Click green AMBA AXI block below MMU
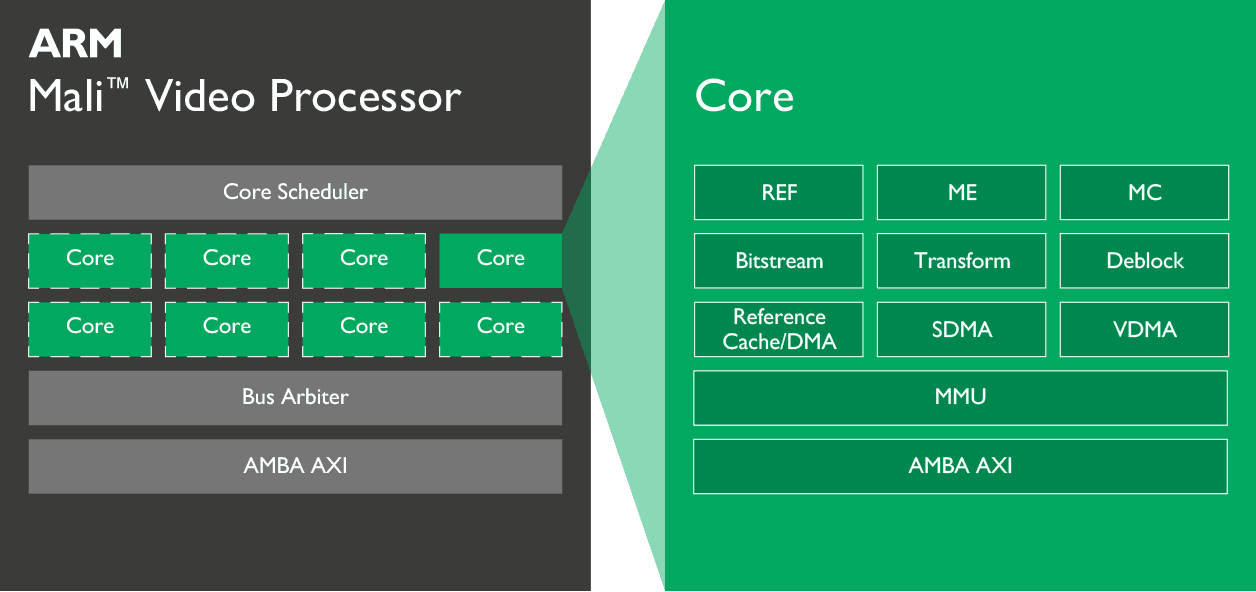Screen dimensions: 1256x592 tap(961, 466)
